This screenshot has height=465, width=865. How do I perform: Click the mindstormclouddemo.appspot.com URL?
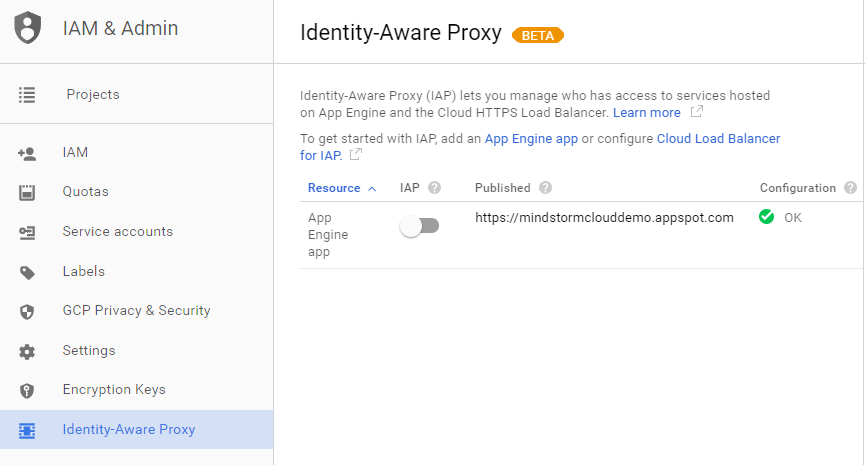(x=604, y=218)
